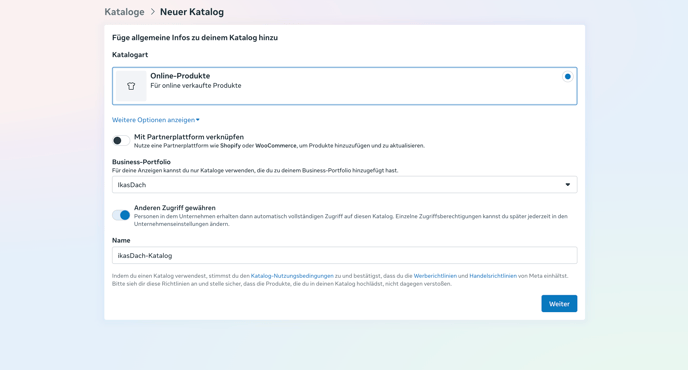The image size is (688, 370).
Task: Click the Neuer Katalog breadcrumb title
Action: (192, 12)
